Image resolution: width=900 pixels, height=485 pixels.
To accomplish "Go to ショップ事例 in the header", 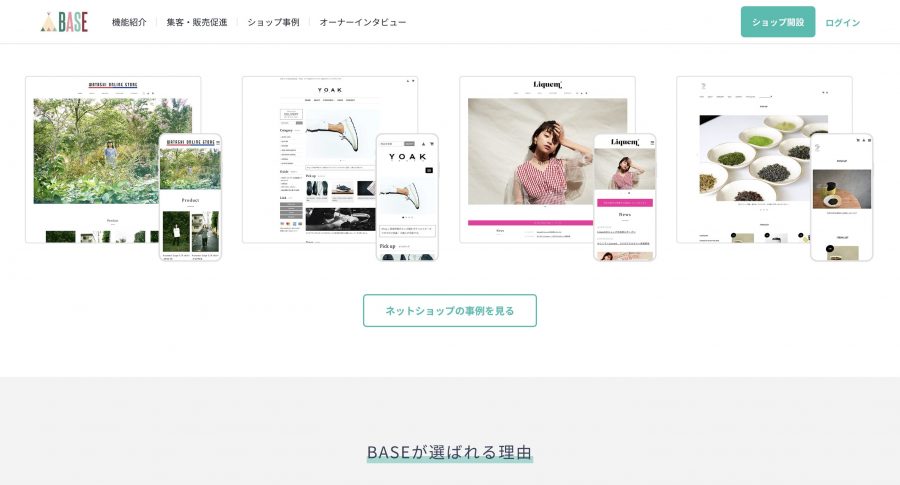I will [x=273, y=22].
